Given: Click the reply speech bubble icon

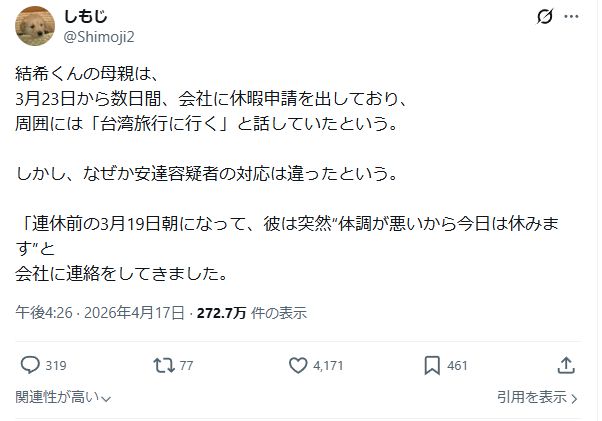Looking at the screenshot, I should pyautogui.click(x=30, y=365).
